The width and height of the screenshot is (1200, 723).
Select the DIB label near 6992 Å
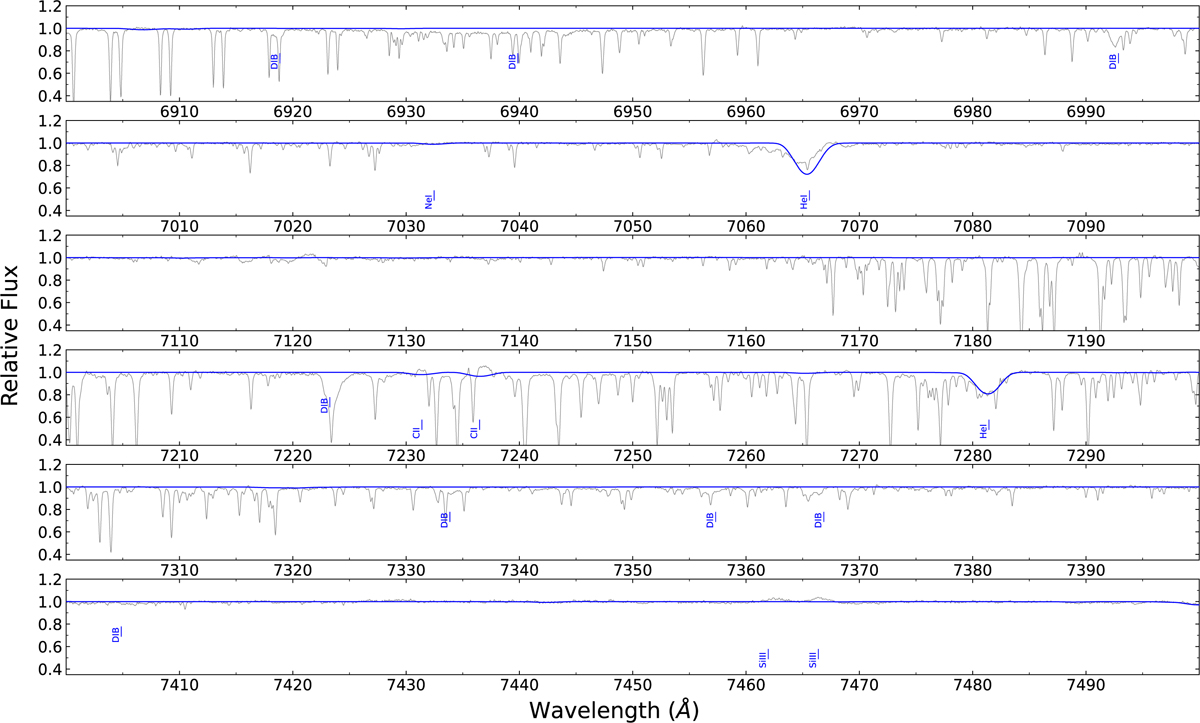point(1114,62)
